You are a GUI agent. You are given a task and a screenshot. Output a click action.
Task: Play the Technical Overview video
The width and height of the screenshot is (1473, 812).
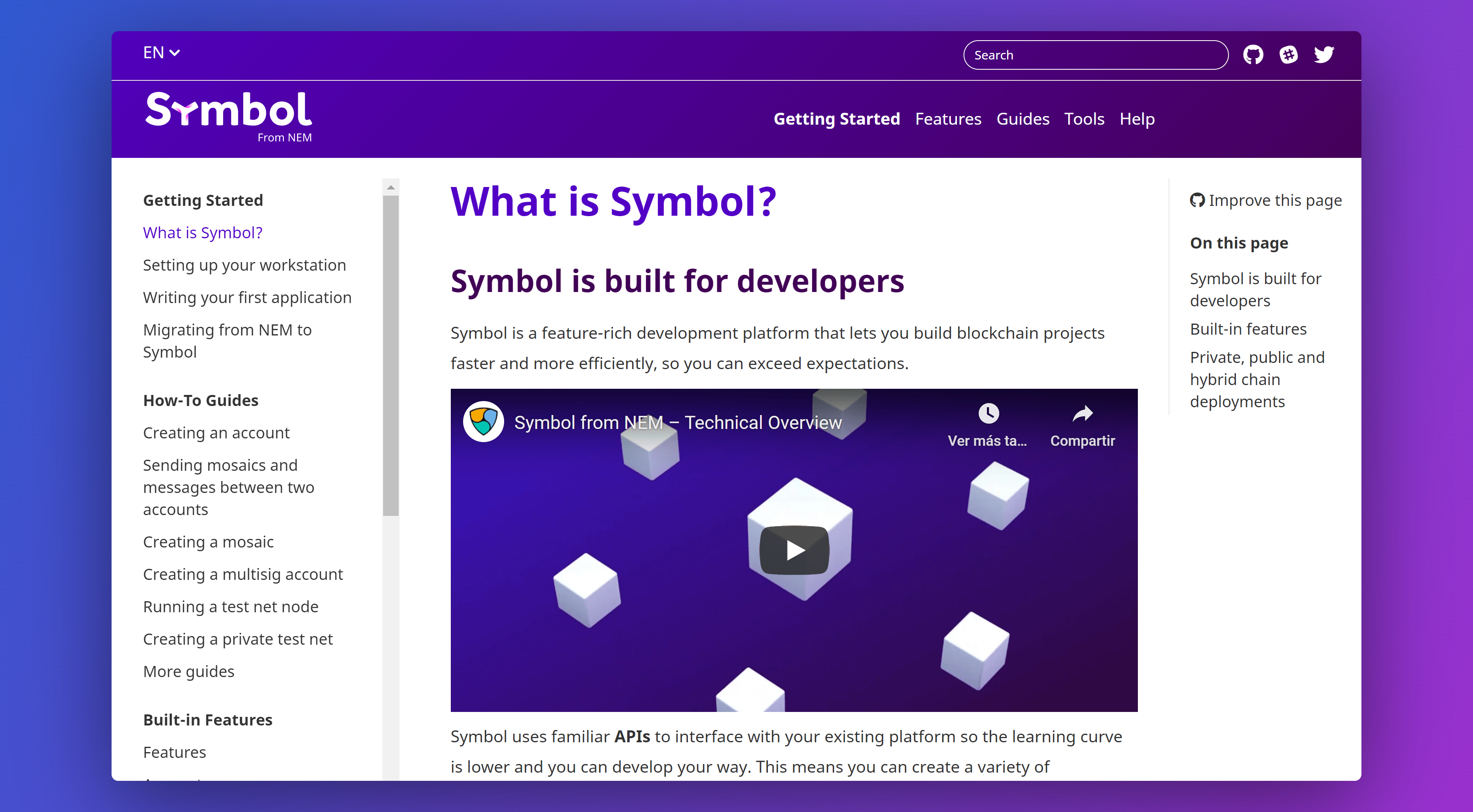pos(794,550)
